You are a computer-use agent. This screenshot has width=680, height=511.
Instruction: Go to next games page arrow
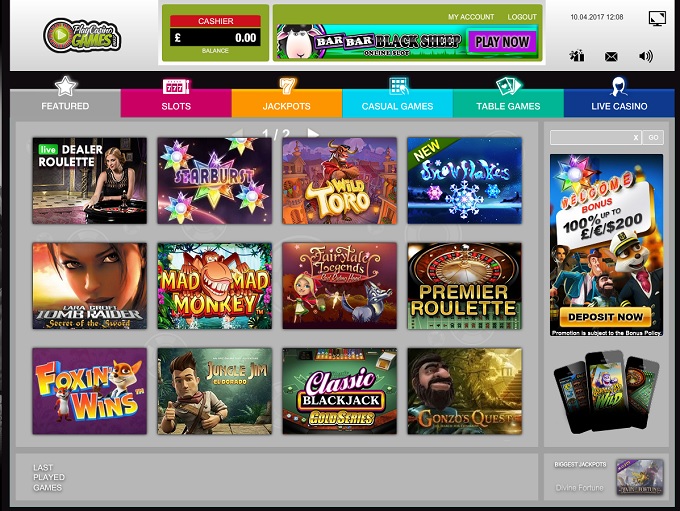pyautogui.click(x=312, y=133)
